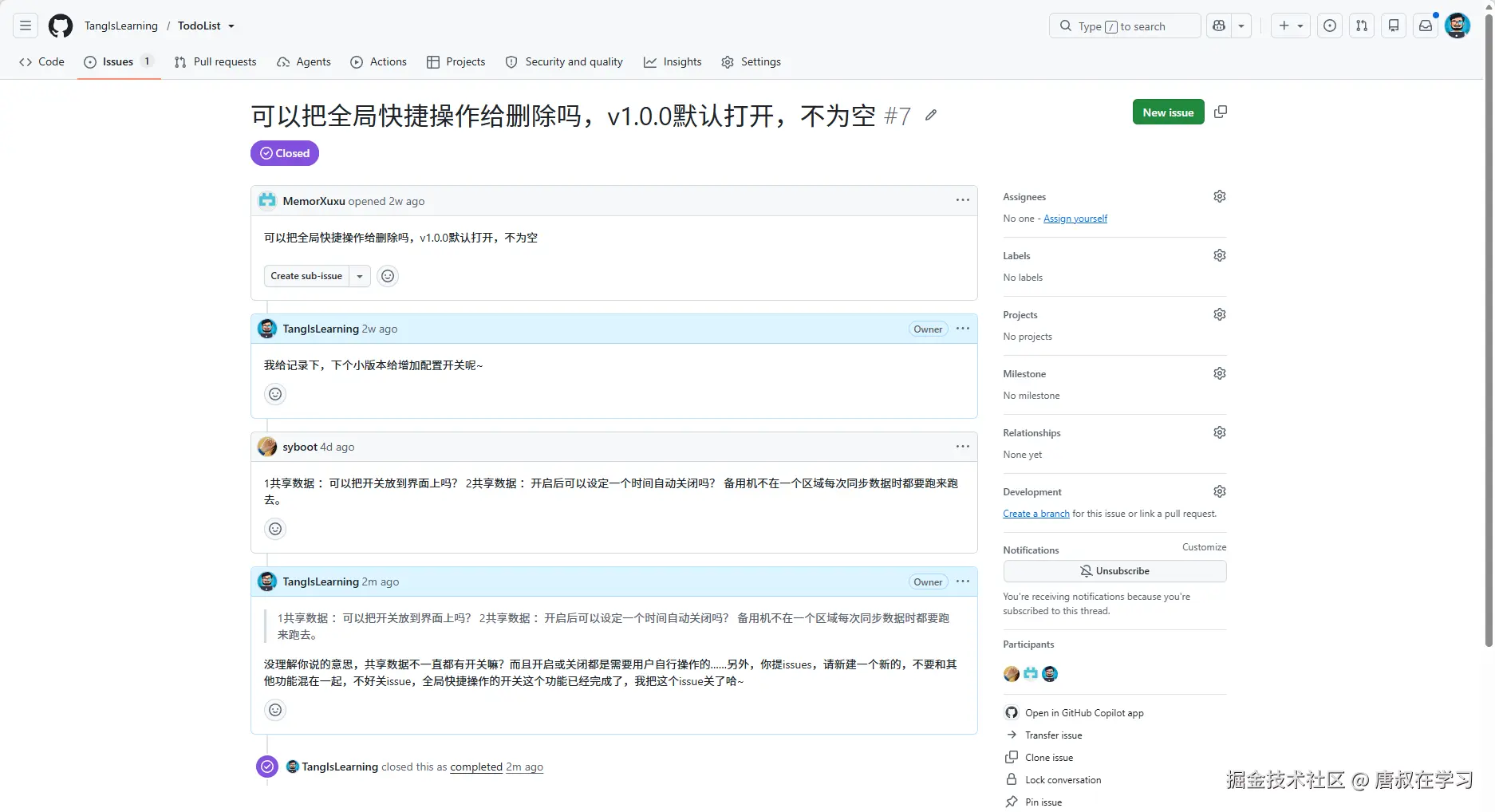Image resolution: width=1495 pixels, height=812 pixels.
Task: Add reaction to syboot's comment
Action: 275,529
